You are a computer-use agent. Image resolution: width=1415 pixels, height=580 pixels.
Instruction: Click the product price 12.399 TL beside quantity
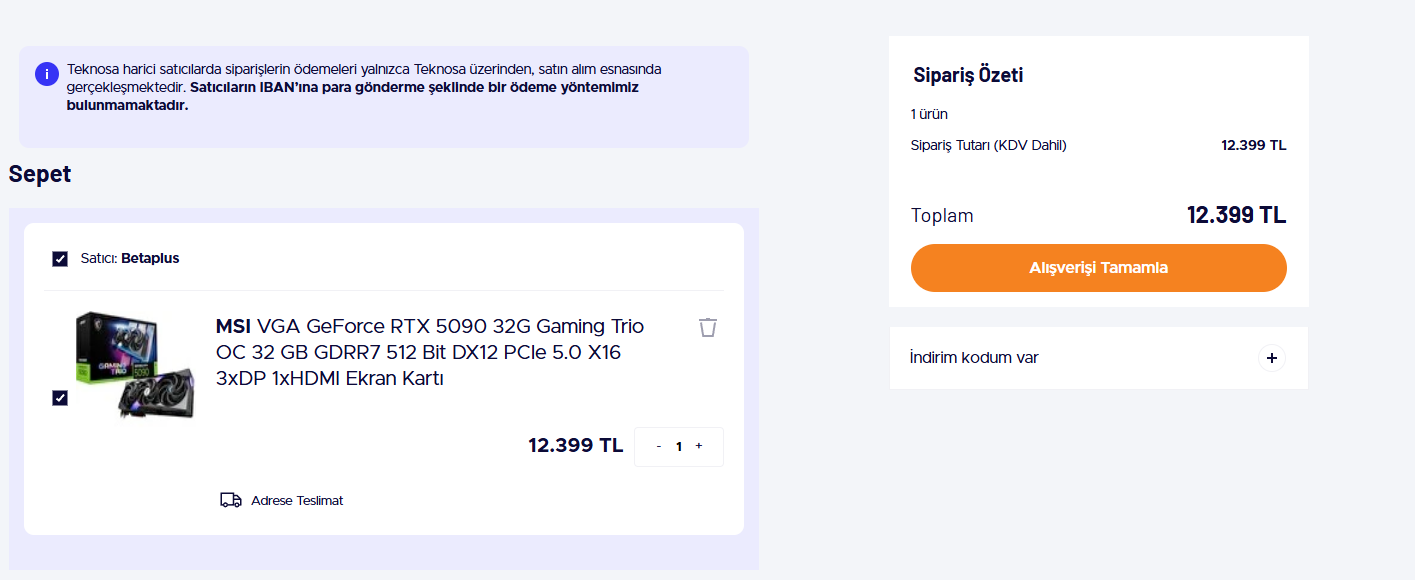[x=575, y=445]
